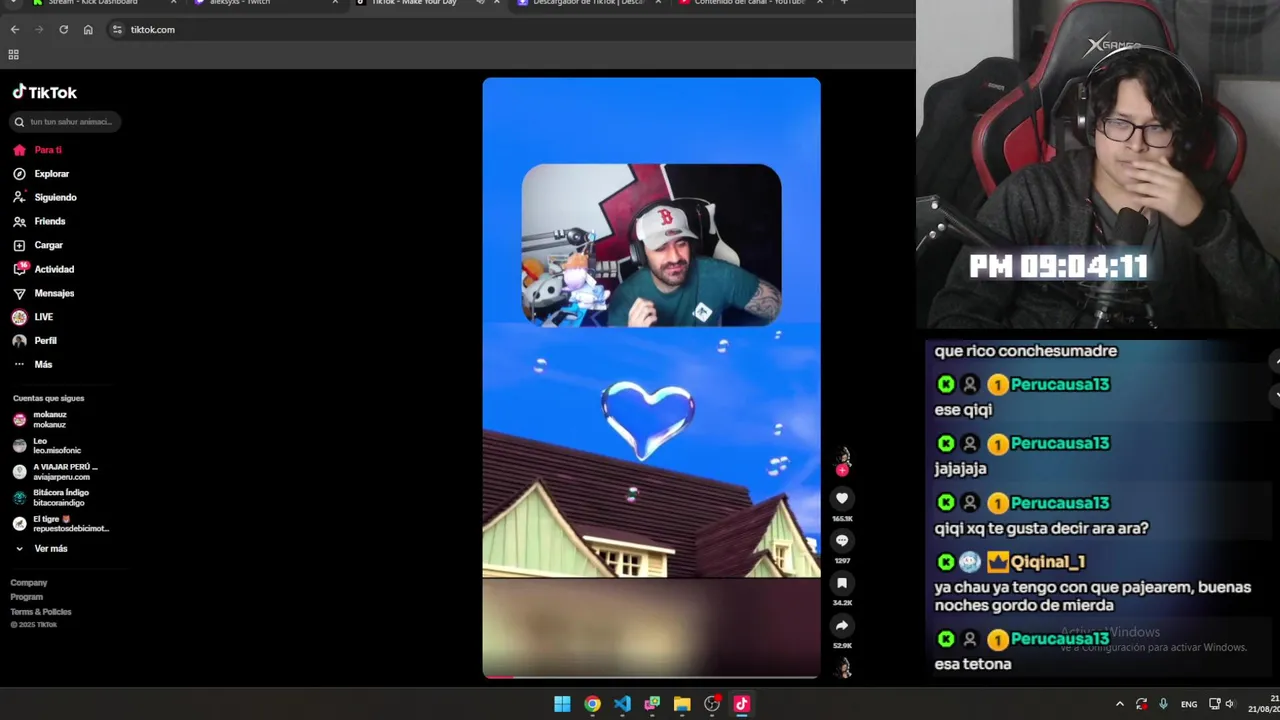Open the browser apps grid shortcut
The height and width of the screenshot is (720, 1280).
click(x=13, y=55)
